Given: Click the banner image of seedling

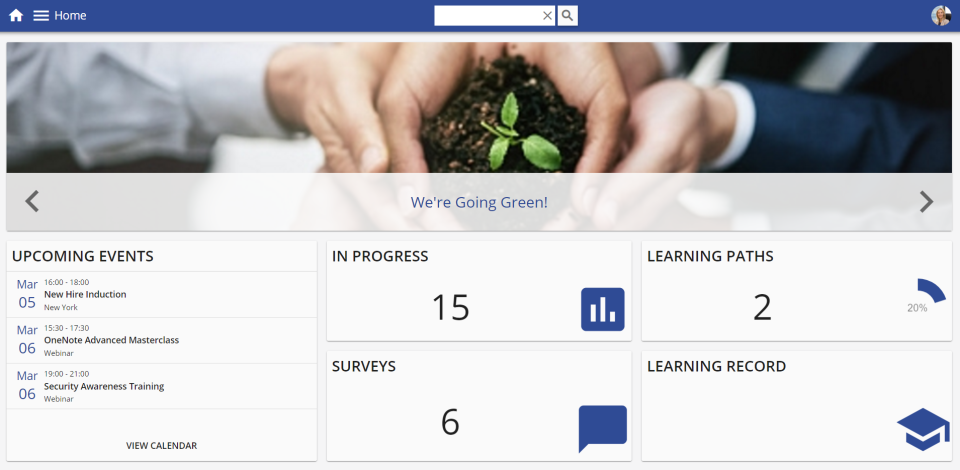Looking at the screenshot, I should (479, 108).
